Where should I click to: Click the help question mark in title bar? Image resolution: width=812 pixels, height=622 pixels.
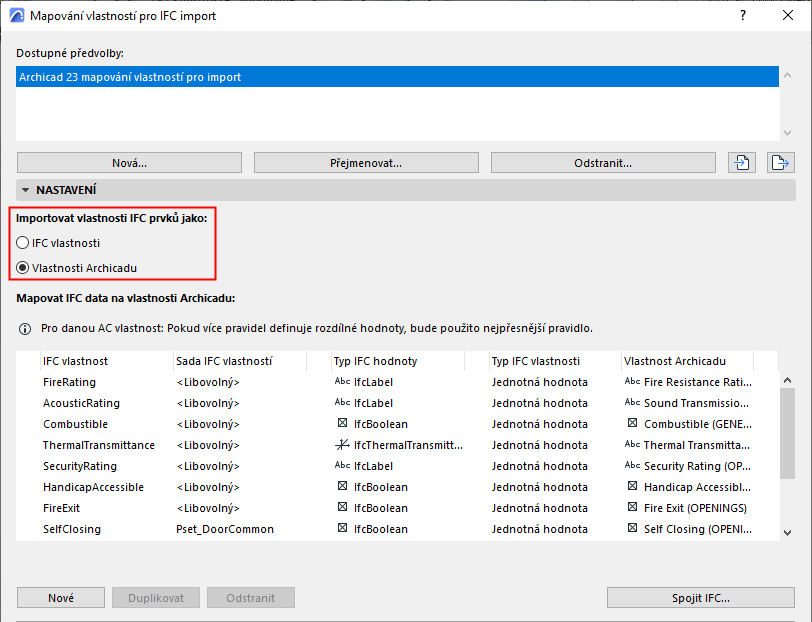pyautogui.click(x=742, y=16)
